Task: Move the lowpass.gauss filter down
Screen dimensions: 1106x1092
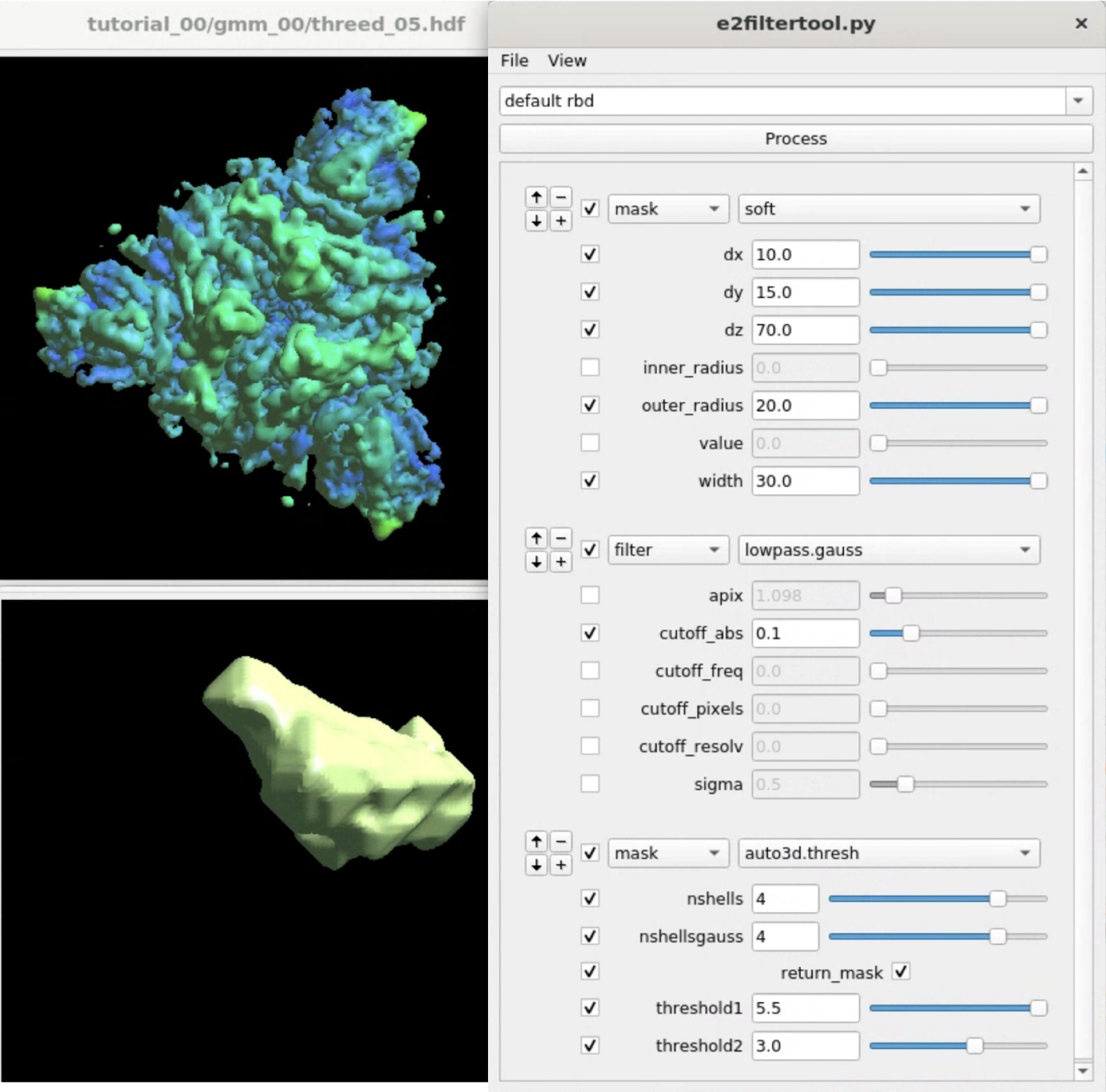Action: point(536,562)
